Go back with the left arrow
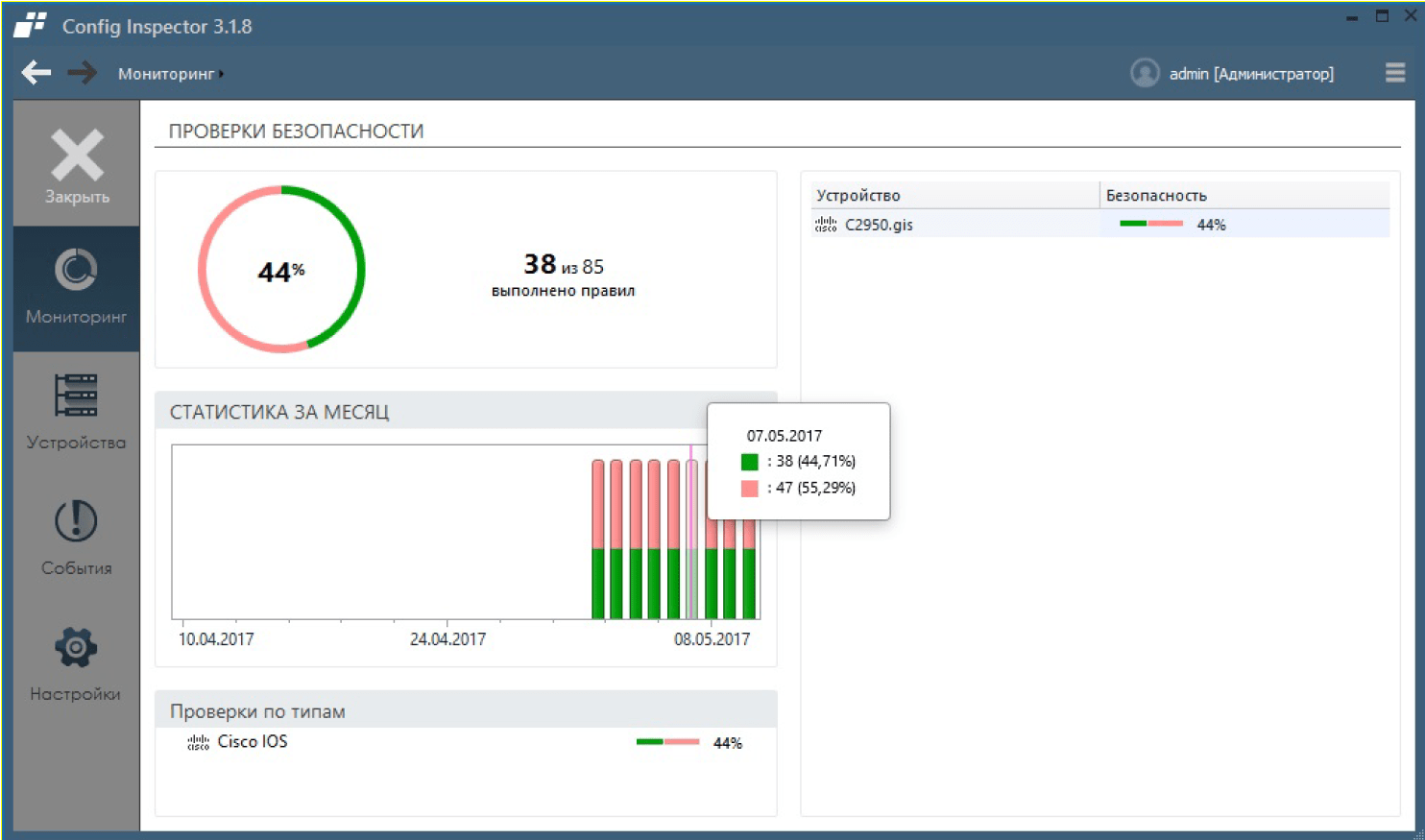1425x840 pixels. tap(36, 73)
